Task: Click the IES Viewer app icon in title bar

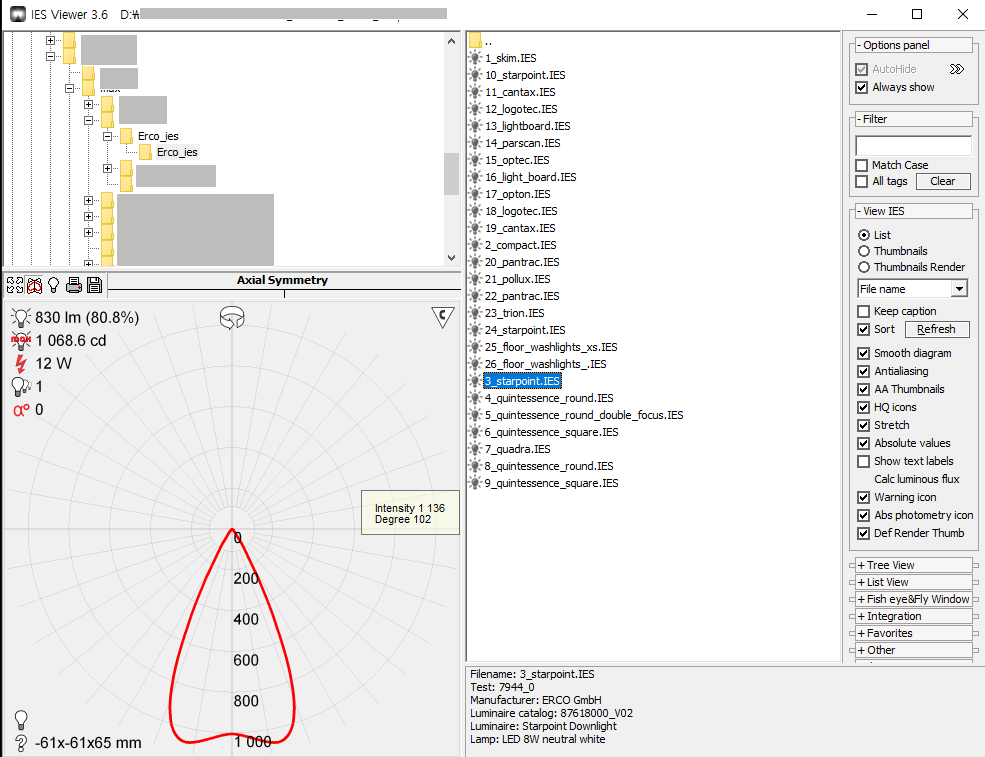Action: point(18,14)
